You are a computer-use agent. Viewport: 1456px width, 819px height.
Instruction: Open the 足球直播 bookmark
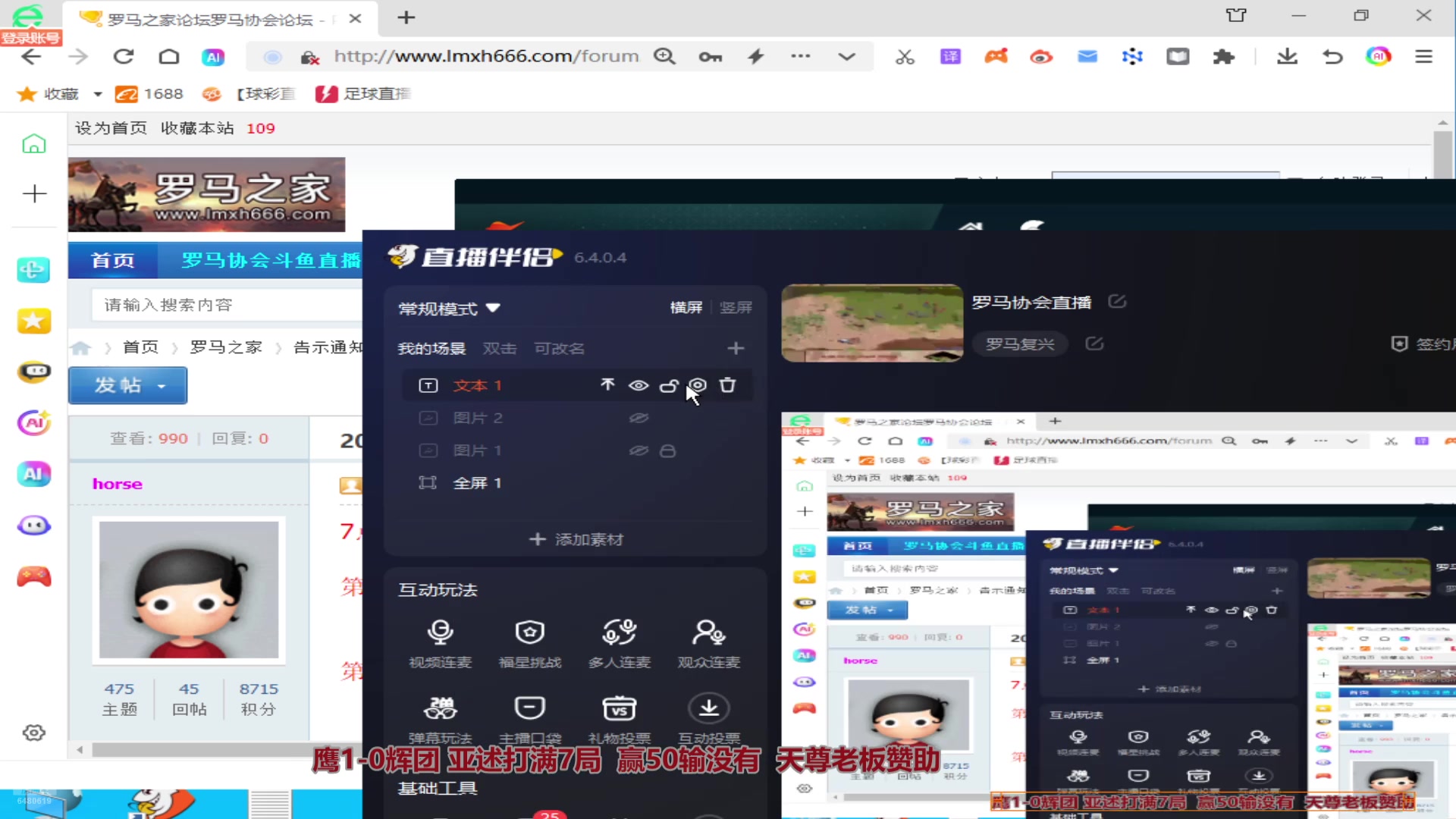362,94
